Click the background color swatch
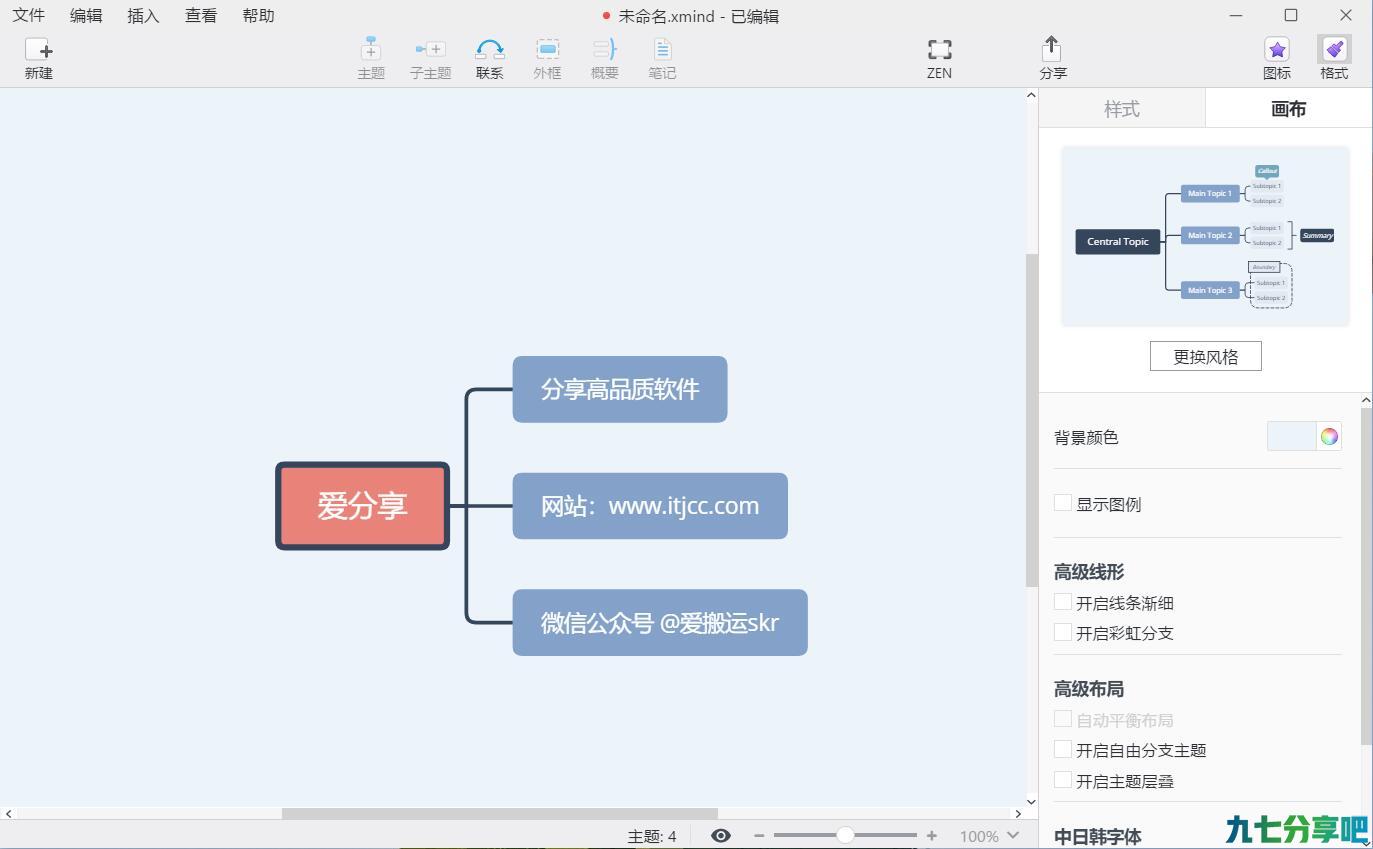 point(1292,436)
